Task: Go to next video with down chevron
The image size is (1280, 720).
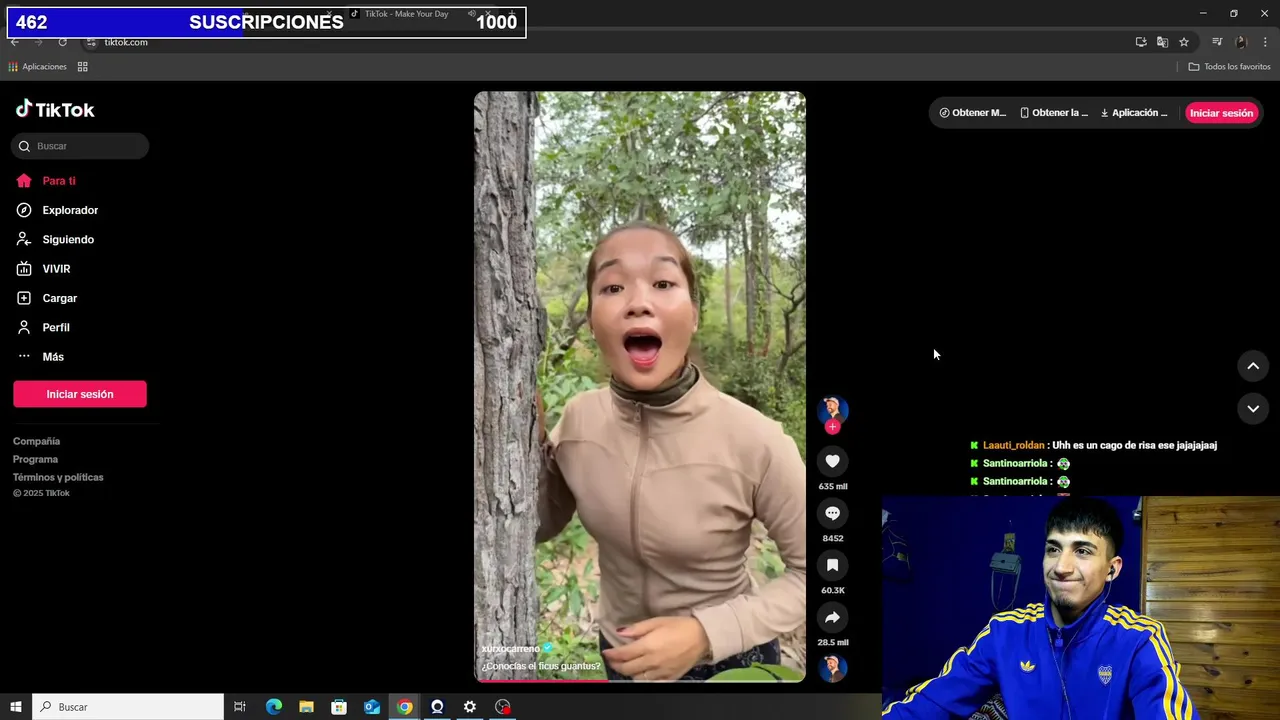Action: click(x=1253, y=408)
